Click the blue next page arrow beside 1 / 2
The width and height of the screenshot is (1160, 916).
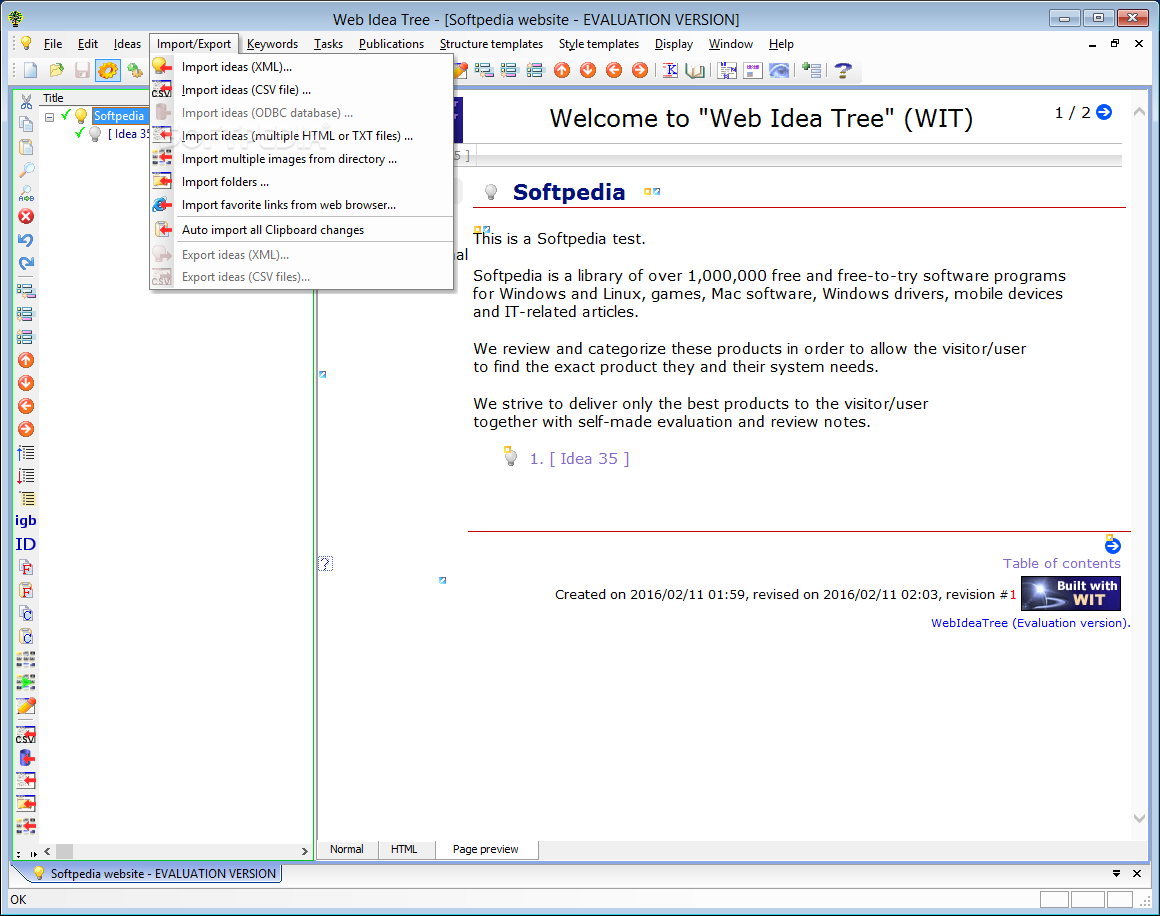click(x=1104, y=112)
